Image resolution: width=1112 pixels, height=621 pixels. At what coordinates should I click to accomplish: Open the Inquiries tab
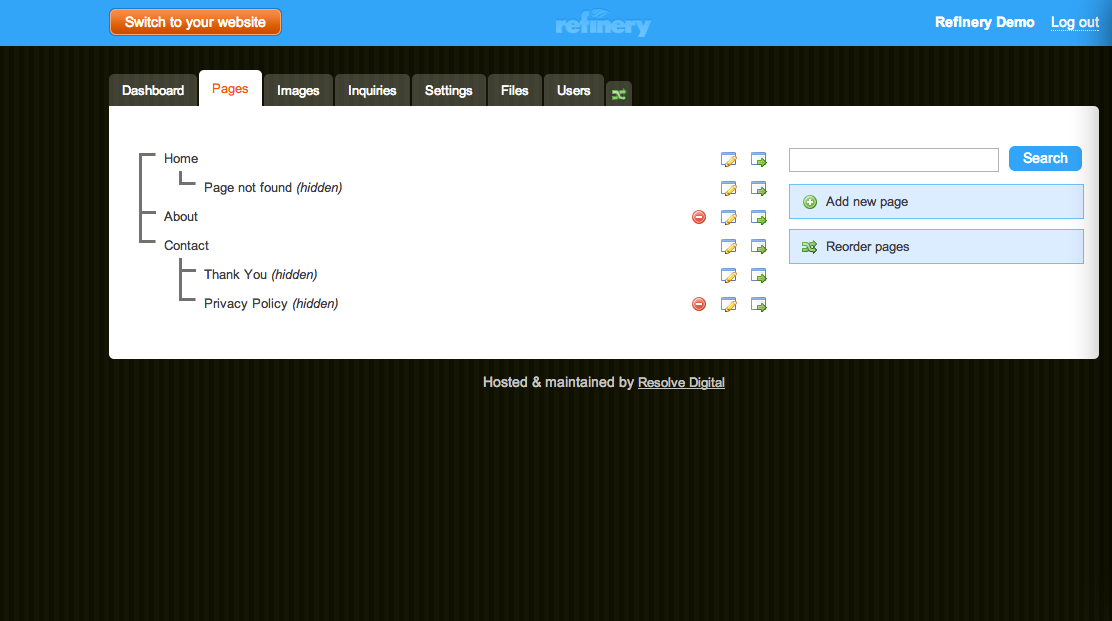(371, 89)
